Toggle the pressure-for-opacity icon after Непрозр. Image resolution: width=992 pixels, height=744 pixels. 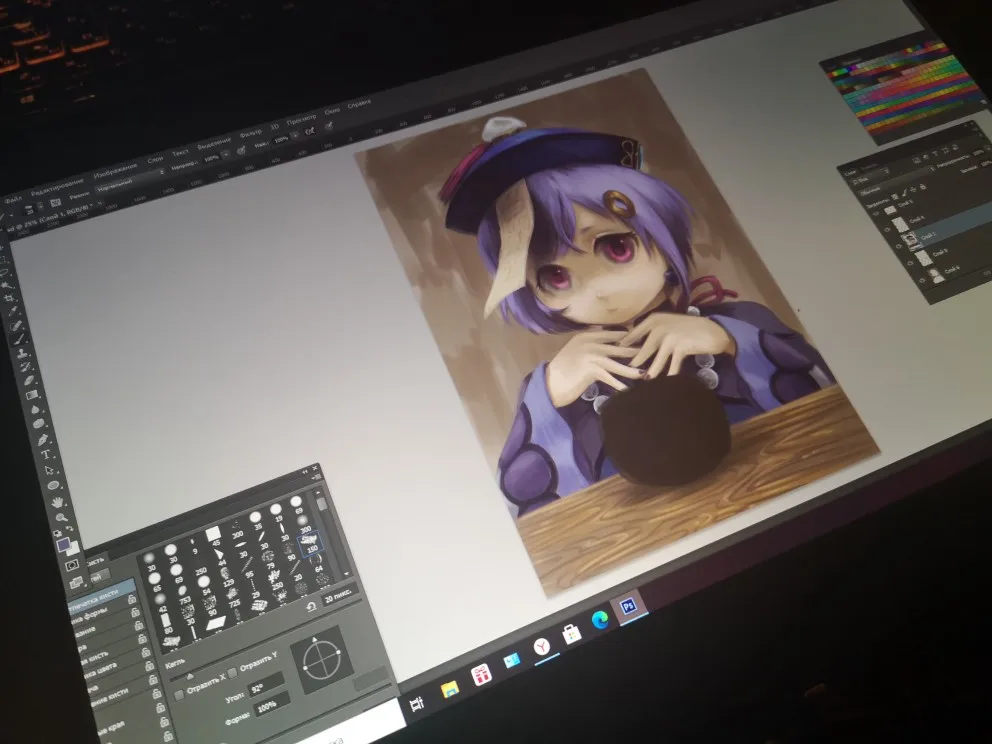pyautogui.click(x=241, y=151)
